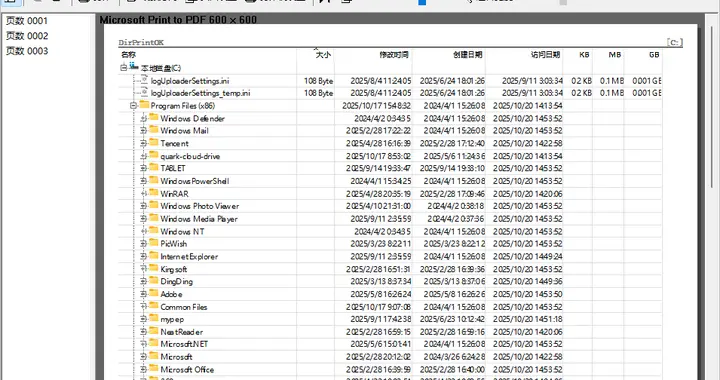Expand the Tencent tree node
Viewport: 720px width, 380px height.
[143, 143]
